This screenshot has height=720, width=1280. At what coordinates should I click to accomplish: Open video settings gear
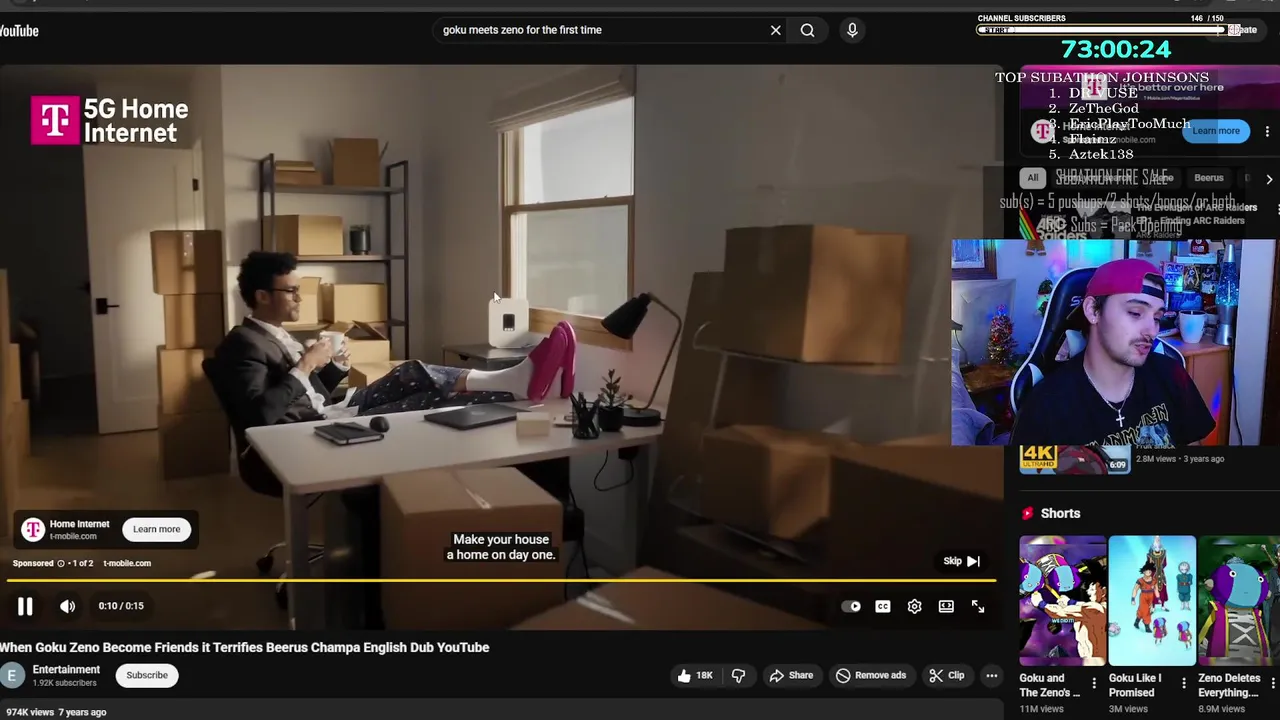coord(914,606)
